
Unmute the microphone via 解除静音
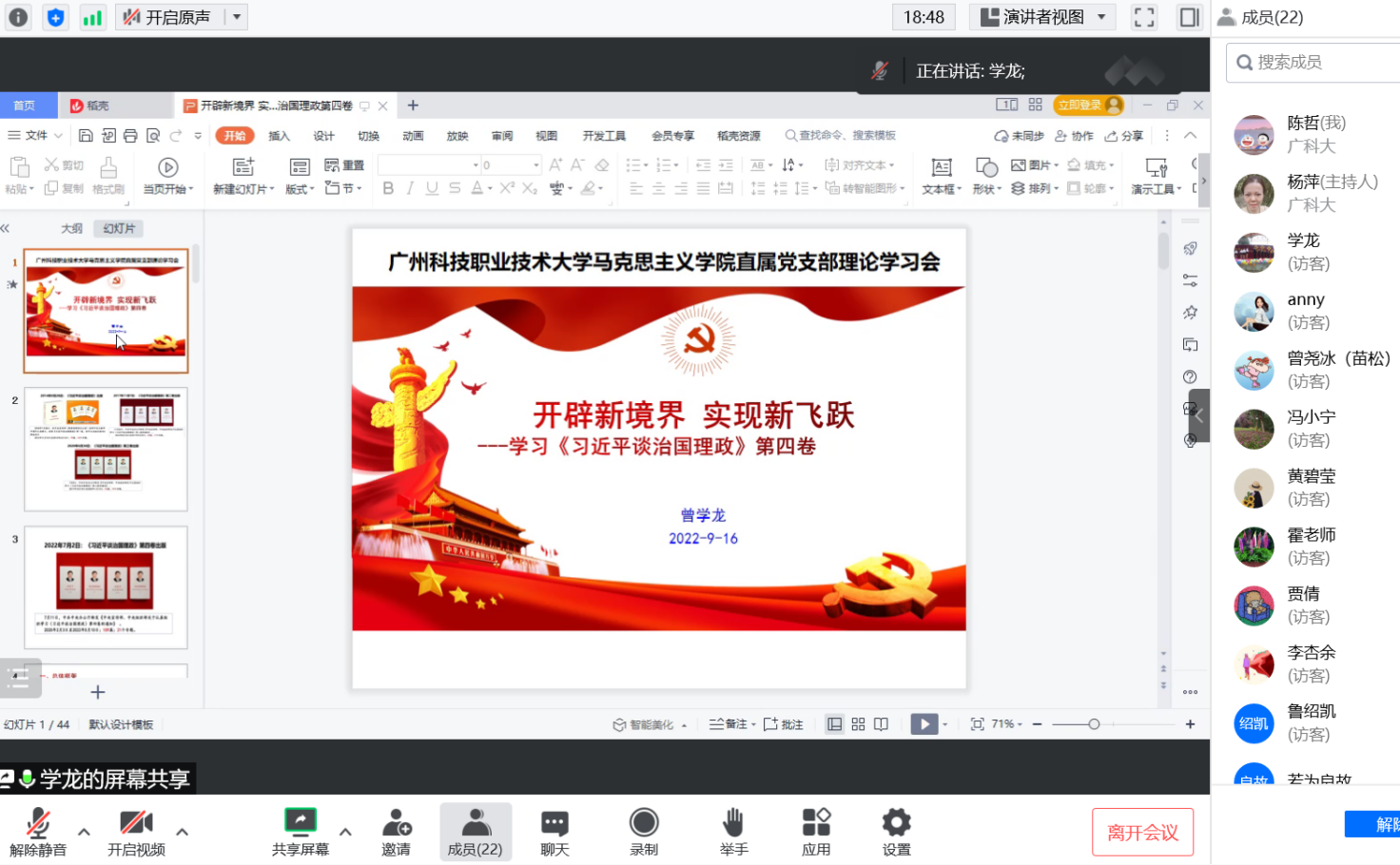(38, 829)
